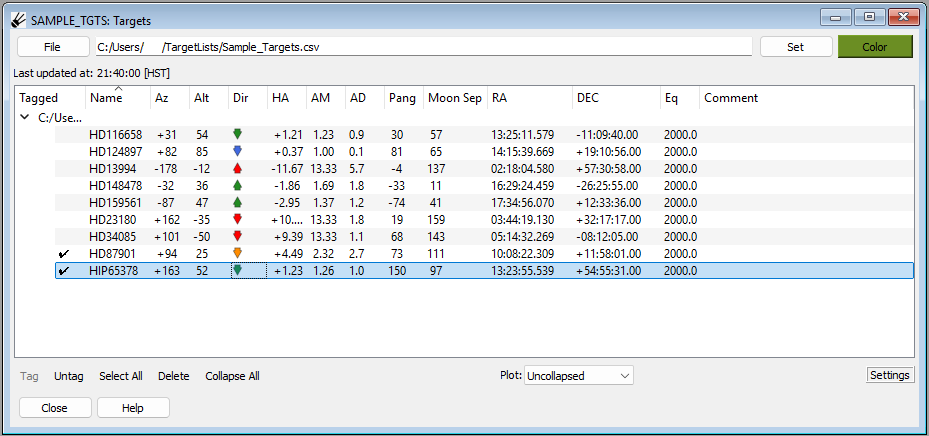The image size is (929, 436).
Task: Click the green up arrow for HD159561
Action: (x=238, y=203)
